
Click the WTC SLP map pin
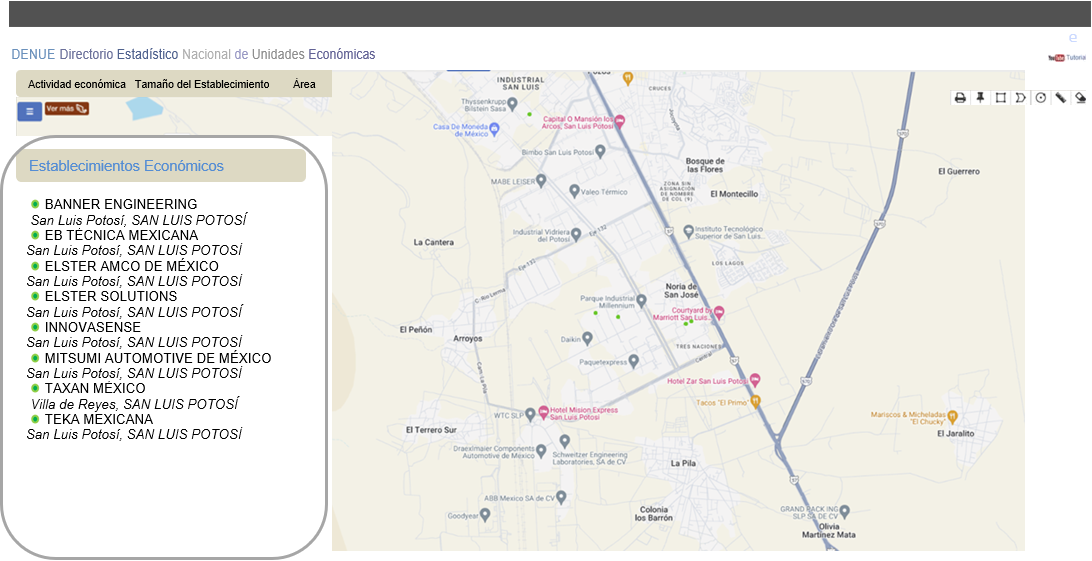pyautogui.click(x=530, y=414)
